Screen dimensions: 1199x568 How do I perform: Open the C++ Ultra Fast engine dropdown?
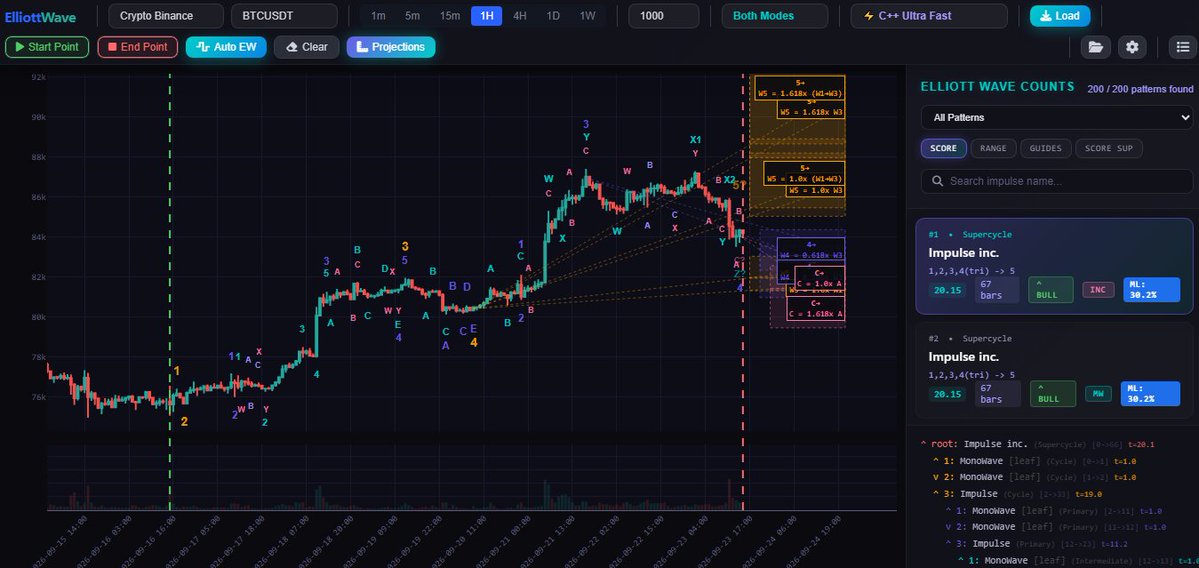click(929, 16)
